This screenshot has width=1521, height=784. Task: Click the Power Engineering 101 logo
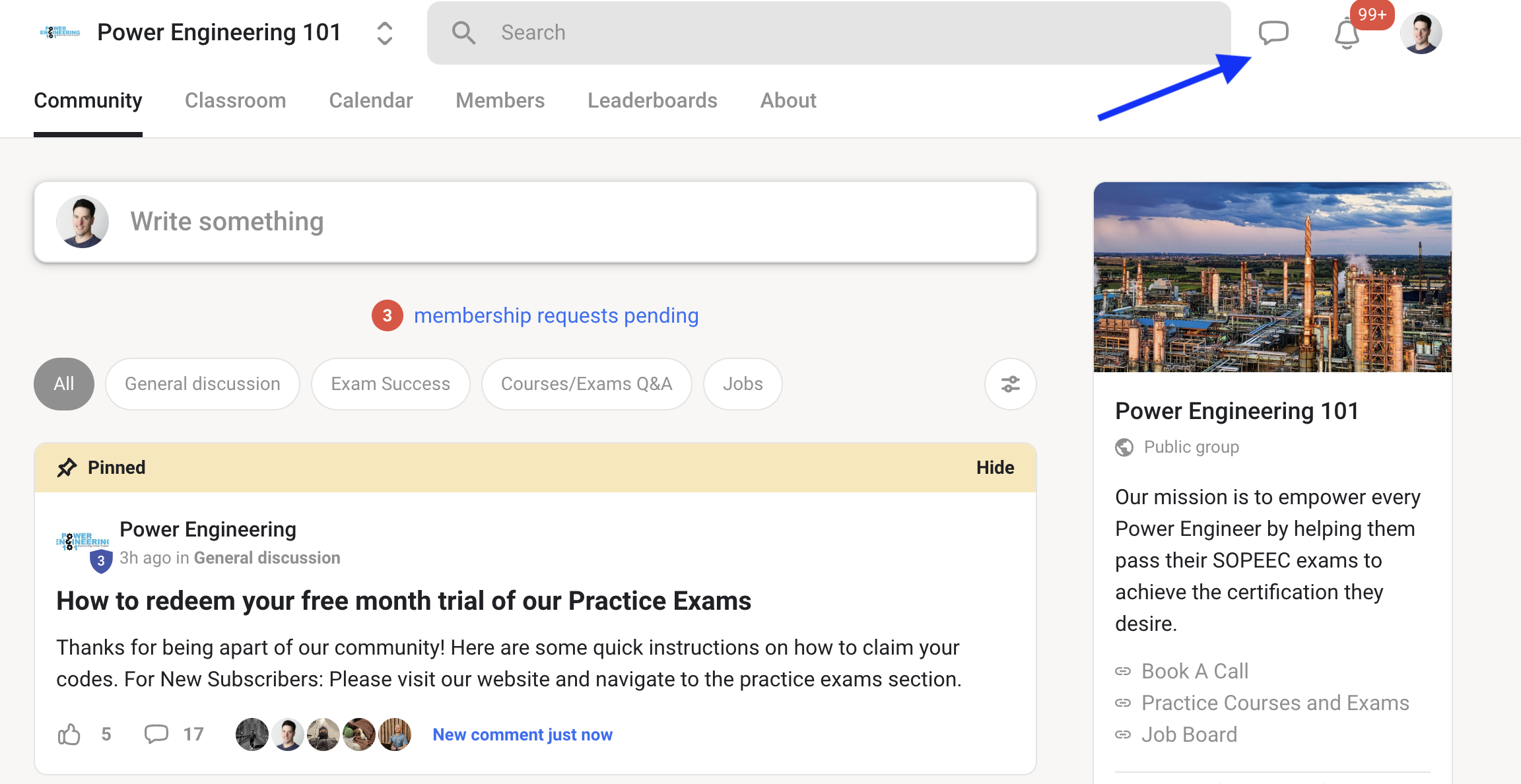tap(60, 32)
